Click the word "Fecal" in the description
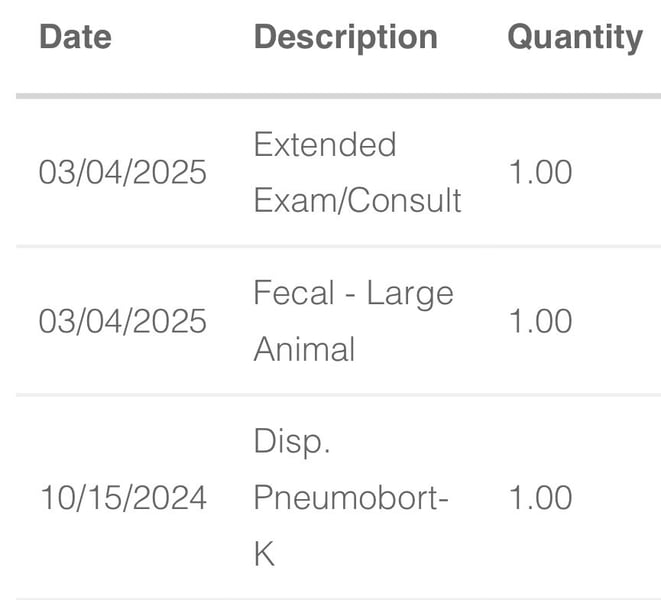661x600 pixels. [291, 293]
